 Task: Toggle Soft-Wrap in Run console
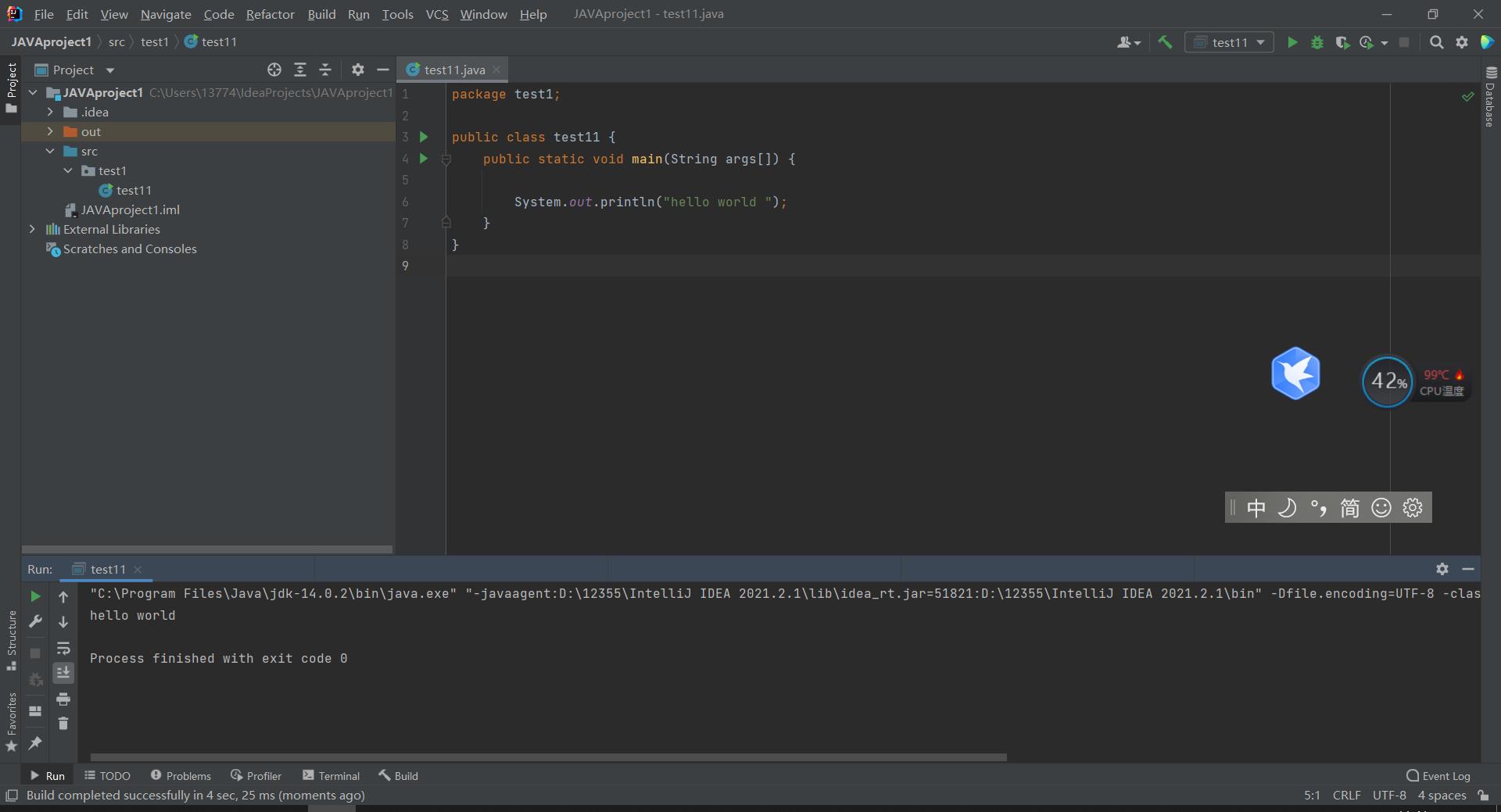63,648
